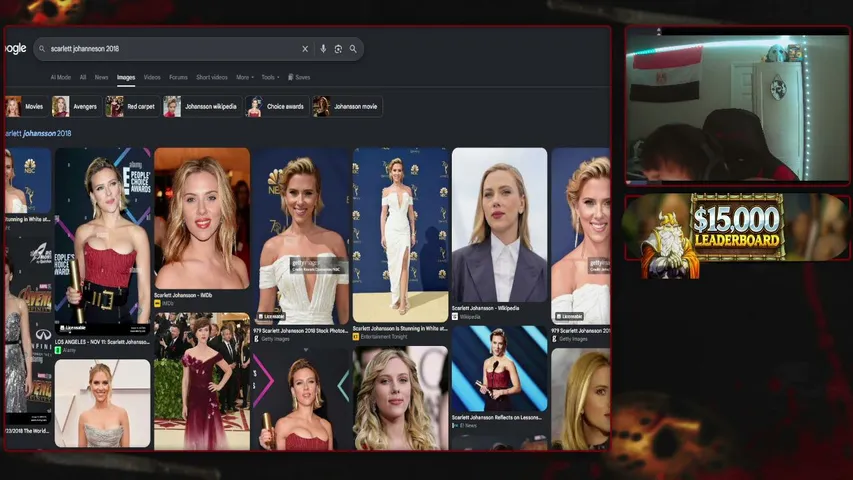The image size is (853, 480).
Task: Open the 'Scarlett Johansson Reflects on Lessons' image
Action: pos(499,368)
